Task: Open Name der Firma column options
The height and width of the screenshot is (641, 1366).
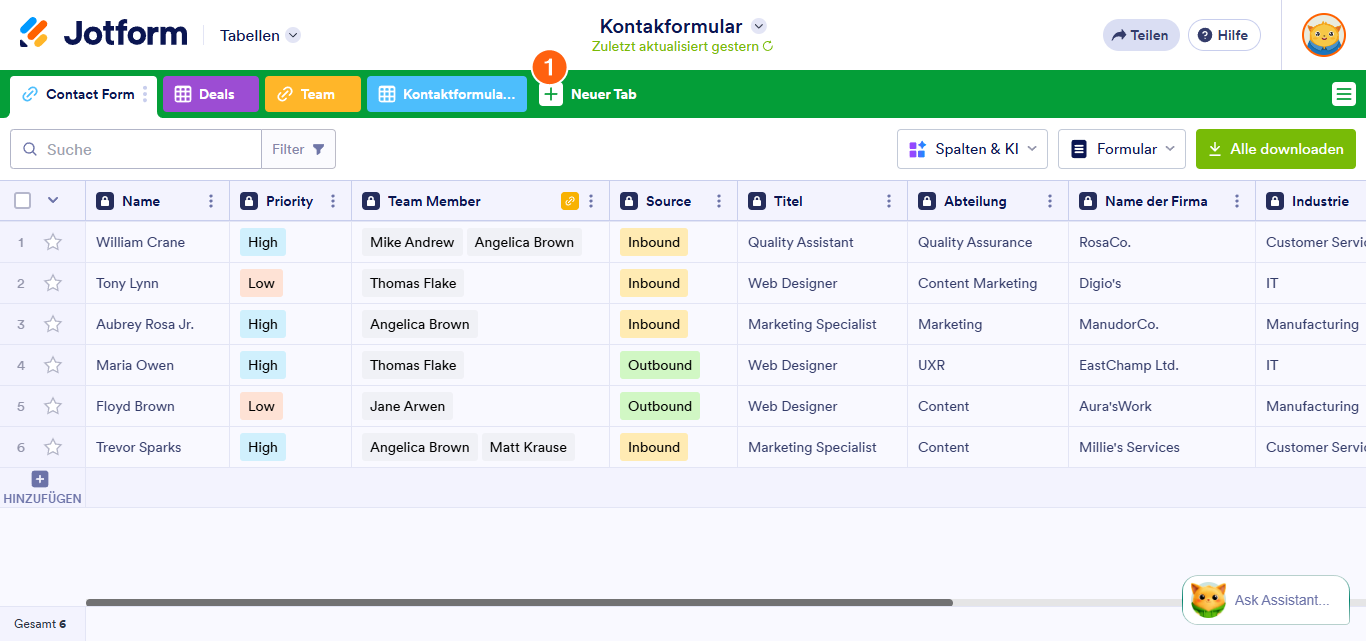Action: tap(1237, 201)
